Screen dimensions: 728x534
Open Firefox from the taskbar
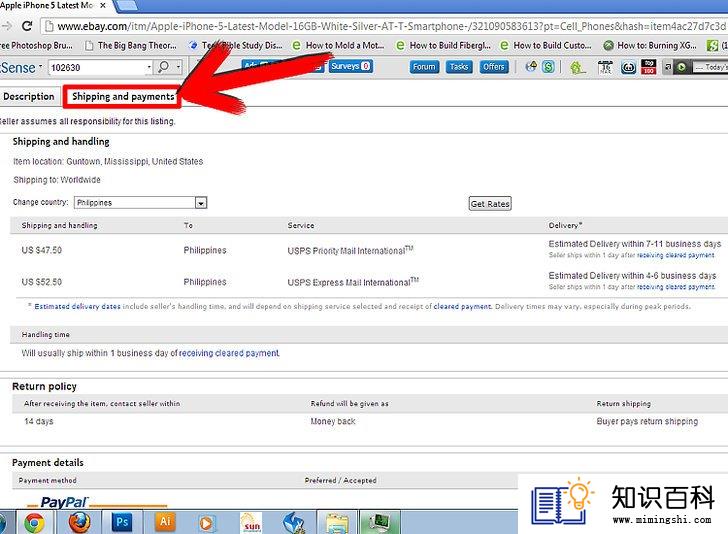pos(80,522)
